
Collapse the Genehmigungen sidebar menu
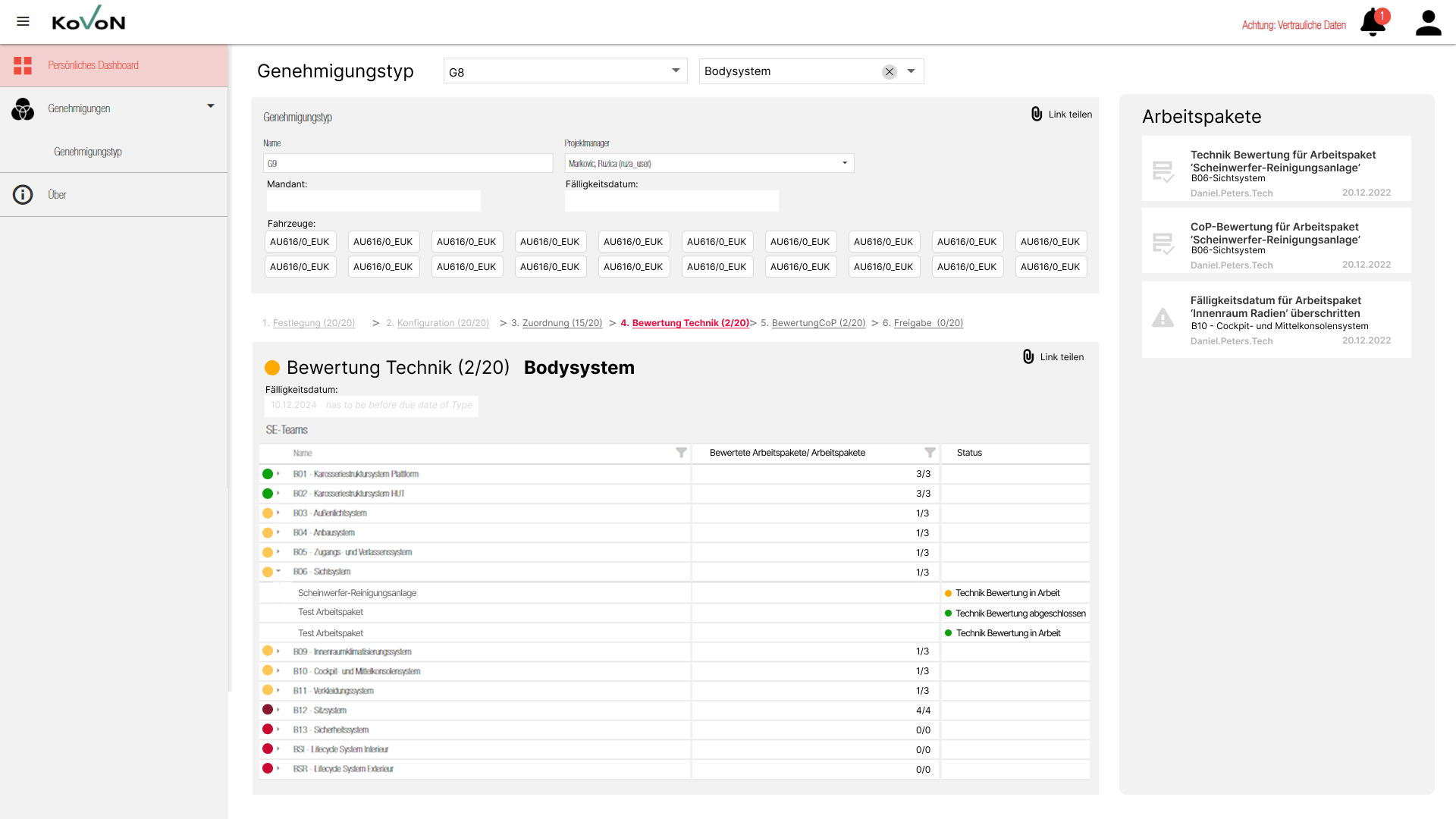pyautogui.click(x=211, y=107)
